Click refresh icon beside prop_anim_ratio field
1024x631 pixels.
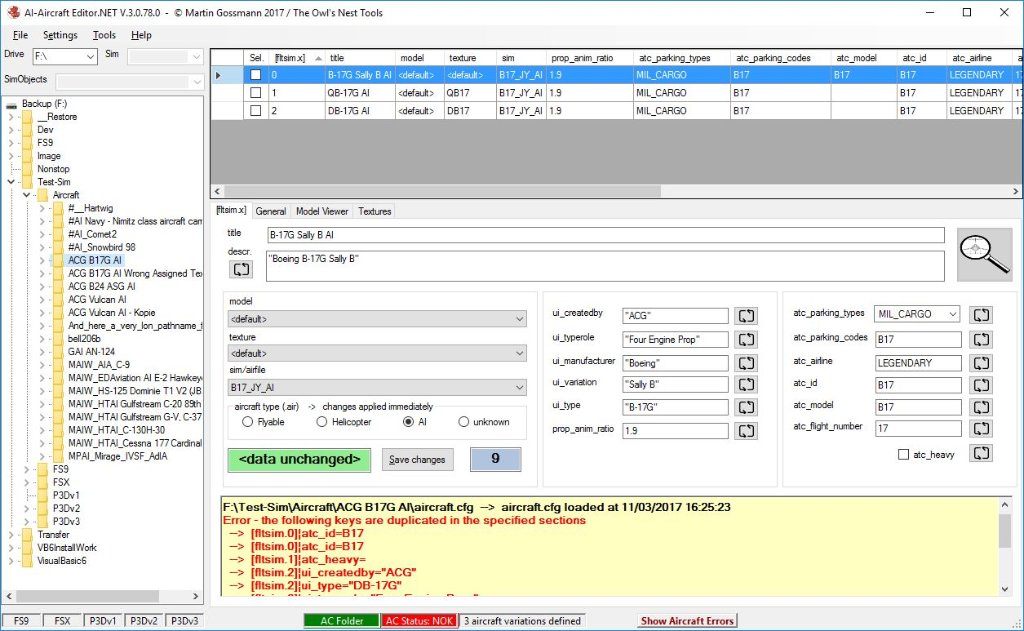[x=746, y=431]
